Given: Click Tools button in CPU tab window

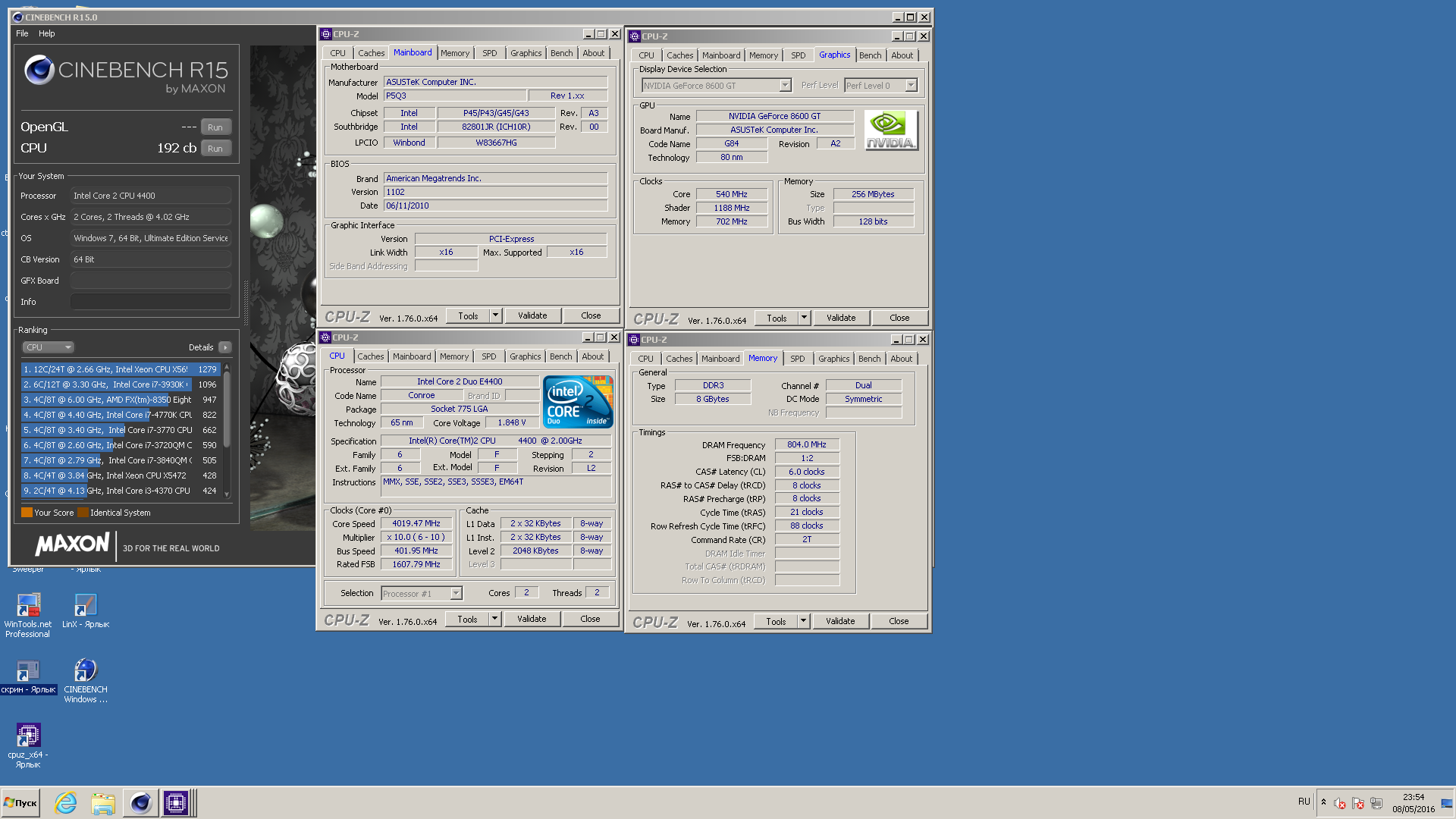Looking at the screenshot, I should [467, 619].
